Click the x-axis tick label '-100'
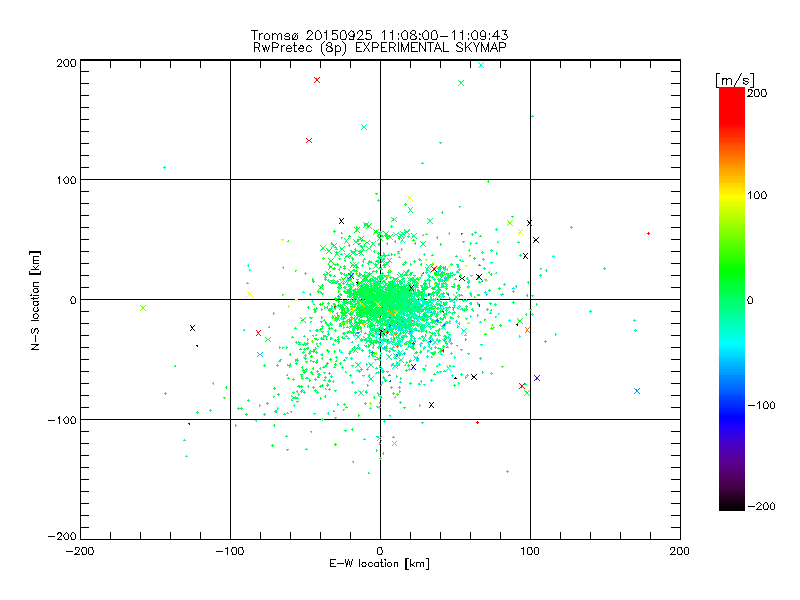The width and height of the screenshot is (800, 600). tap(230, 551)
